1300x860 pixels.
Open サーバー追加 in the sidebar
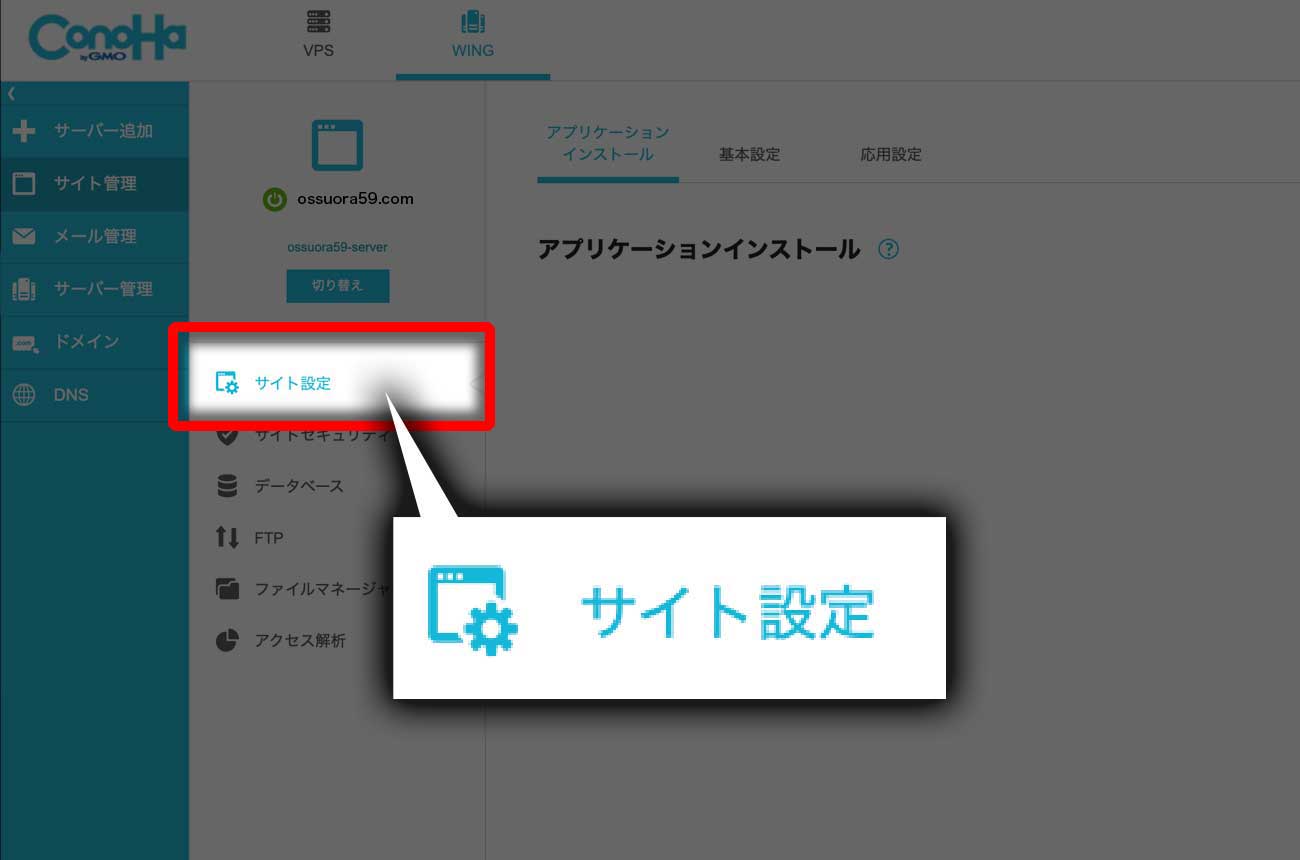(94, 131)
